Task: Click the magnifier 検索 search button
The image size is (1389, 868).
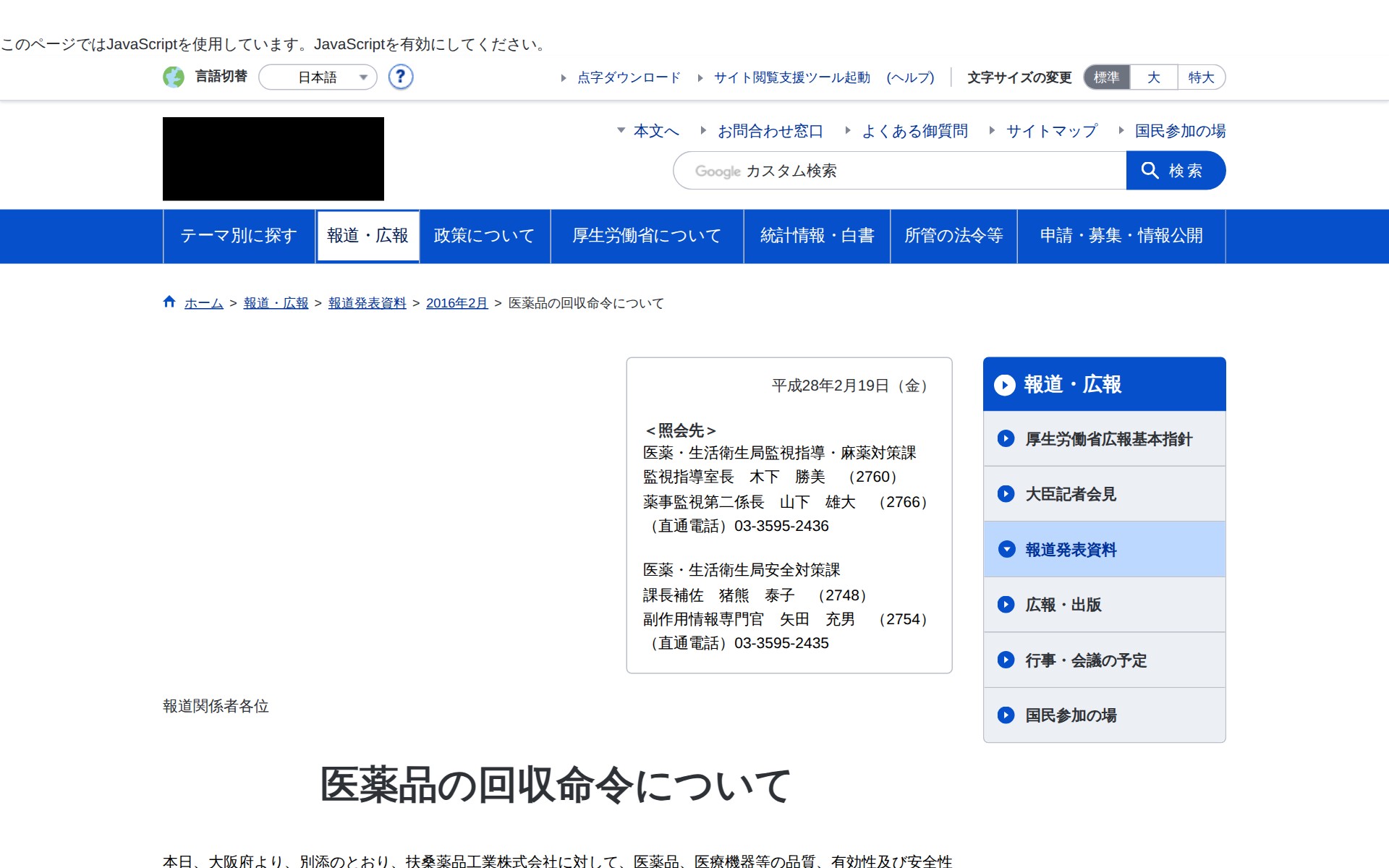Action: click(x=1175, y=171)
